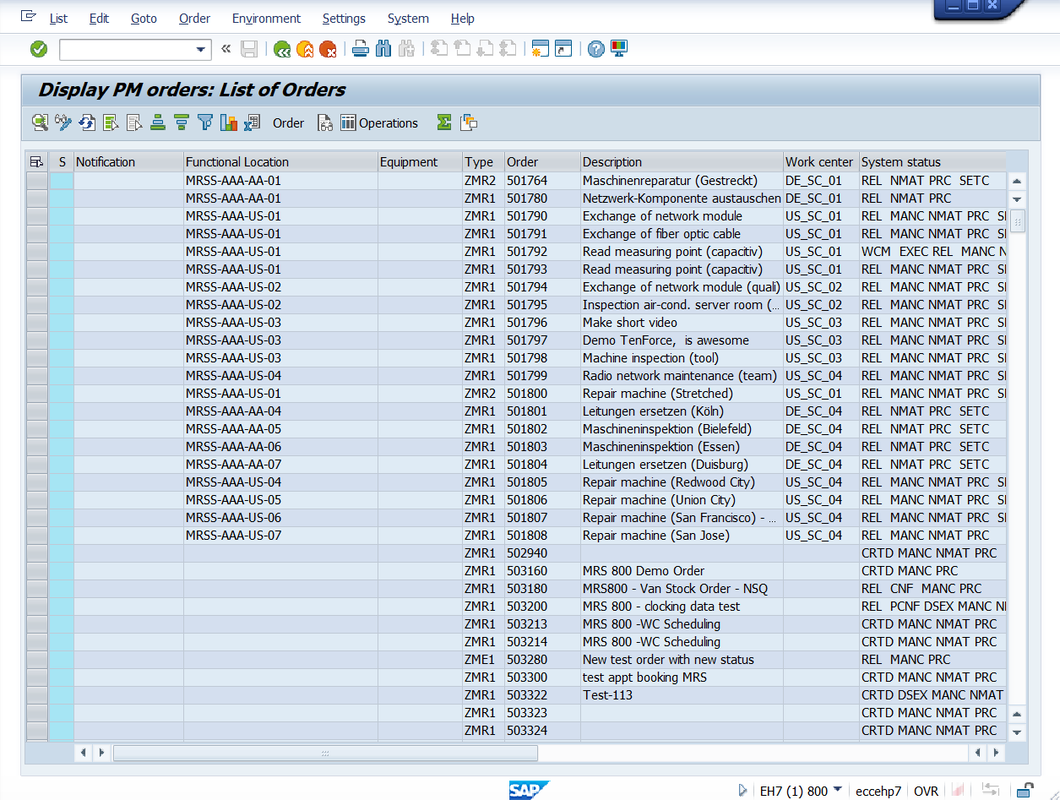
Task: Toggle row selector for order 501790
Action: [x=37, y=216]
